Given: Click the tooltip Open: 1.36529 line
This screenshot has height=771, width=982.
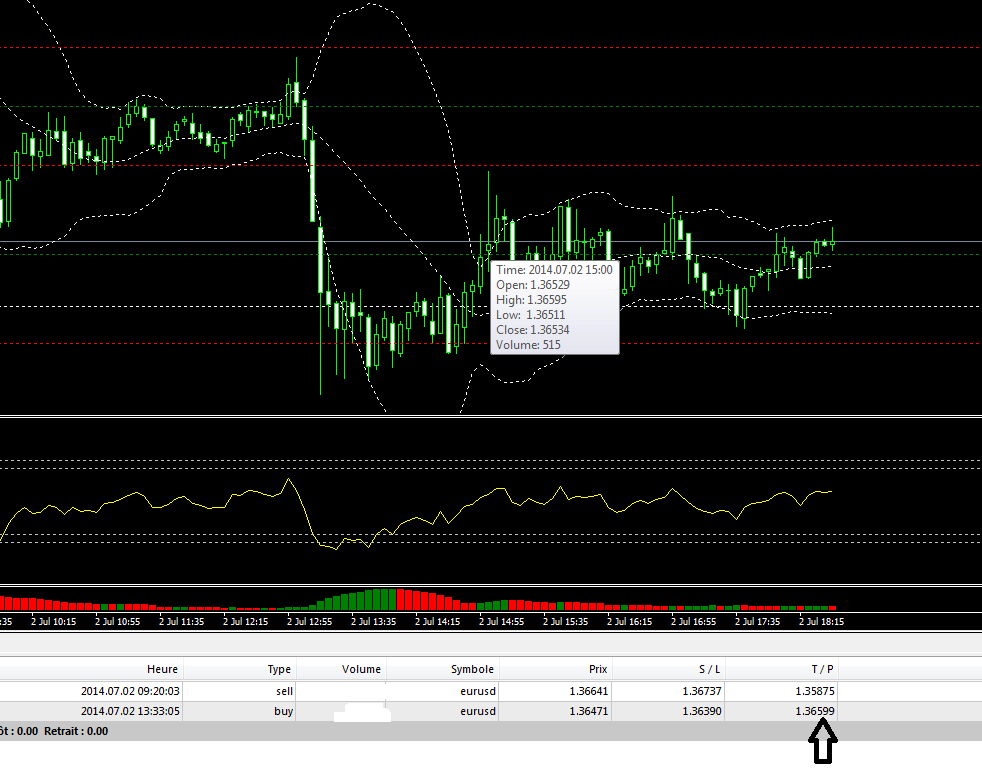Looking at the screenshot, I should (x=533, y=285).
